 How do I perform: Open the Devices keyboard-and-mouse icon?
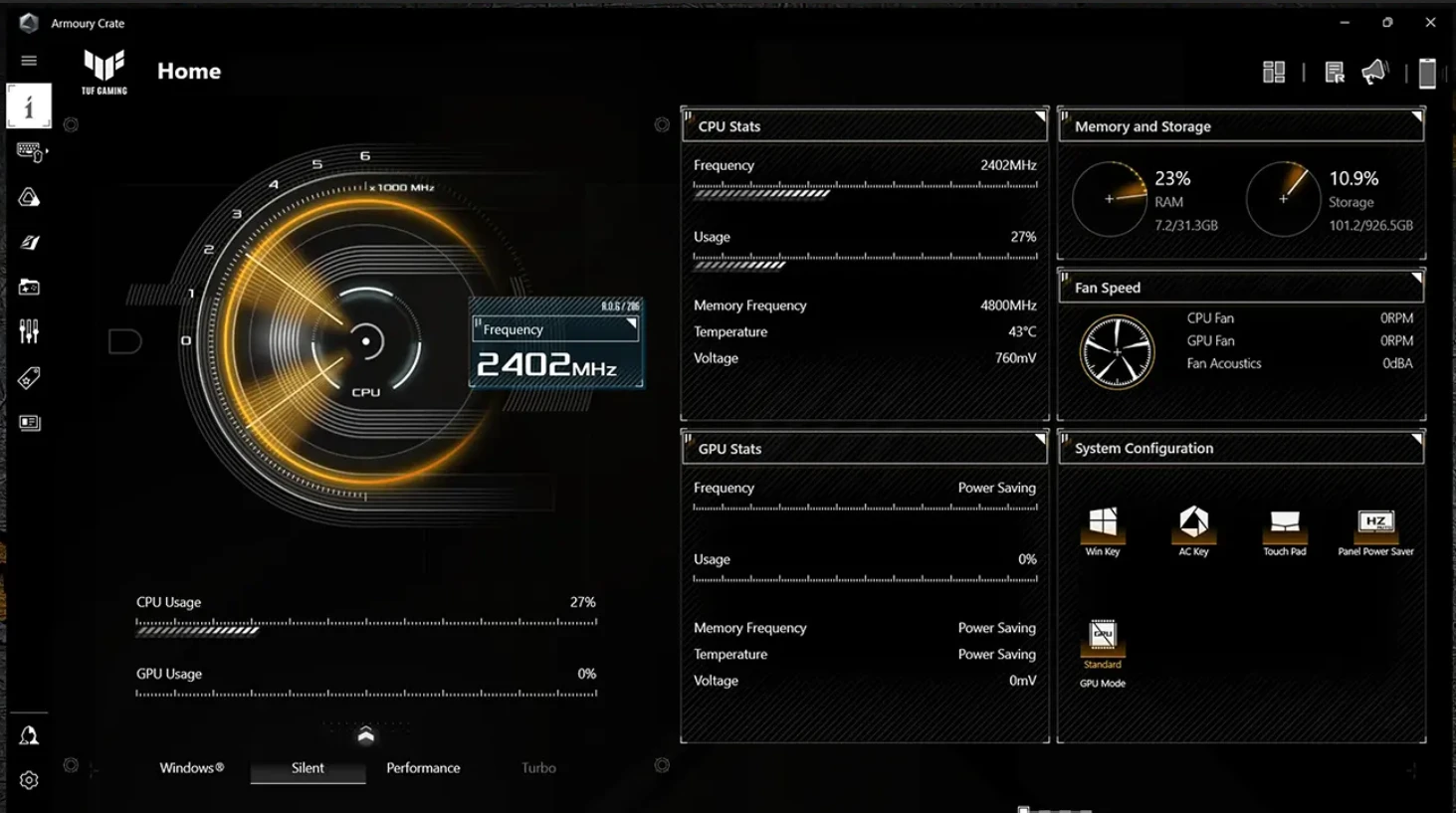[30, 151]
